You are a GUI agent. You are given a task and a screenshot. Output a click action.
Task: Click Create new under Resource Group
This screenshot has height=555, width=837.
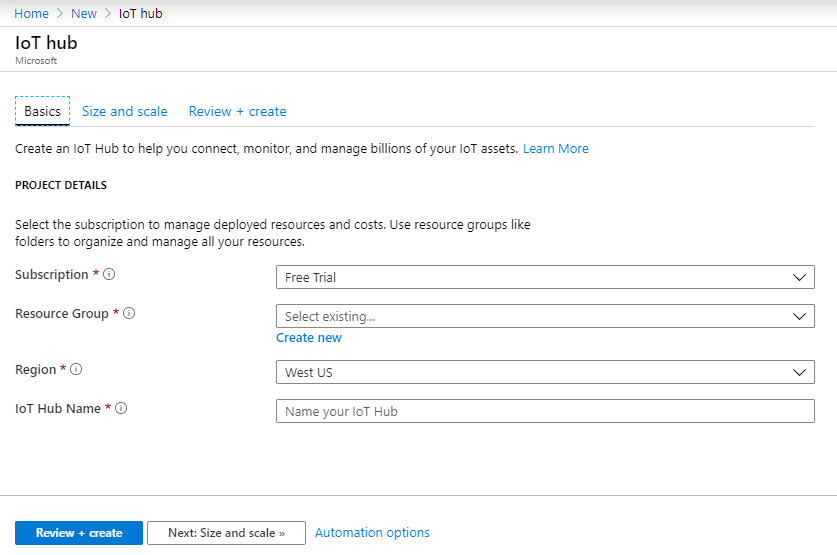[309, 338]
